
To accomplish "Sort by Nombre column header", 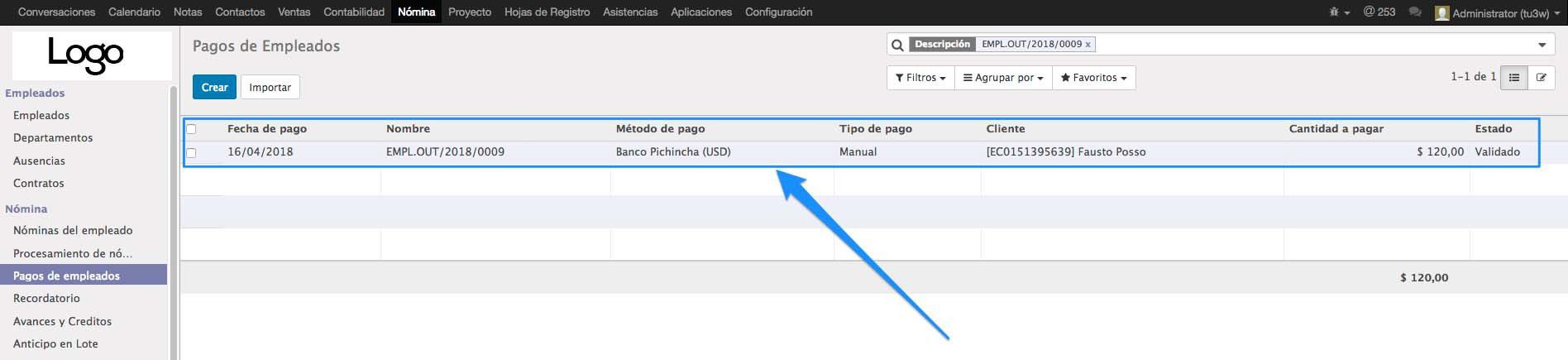I will pyautogui.click(x=408, y=129).
